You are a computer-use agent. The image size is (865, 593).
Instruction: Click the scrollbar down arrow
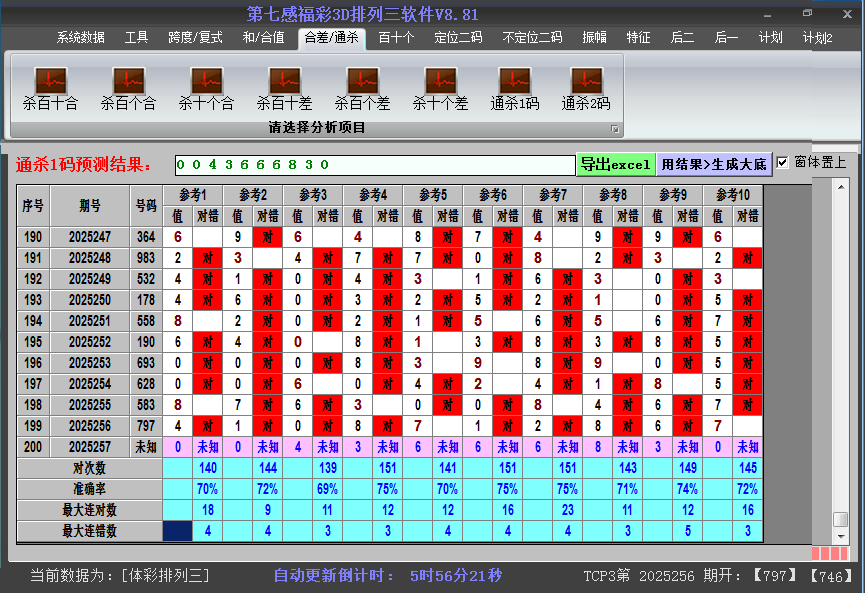(x=841, y=536)
